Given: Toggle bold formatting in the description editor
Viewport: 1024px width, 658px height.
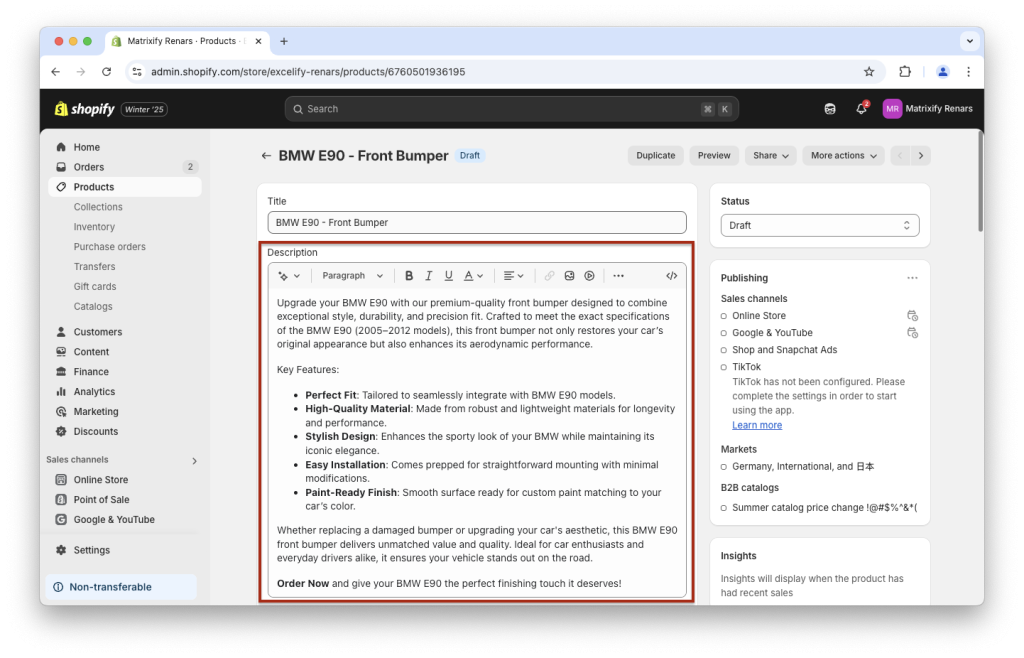Looking at the screenshot, I should (409, 275).
